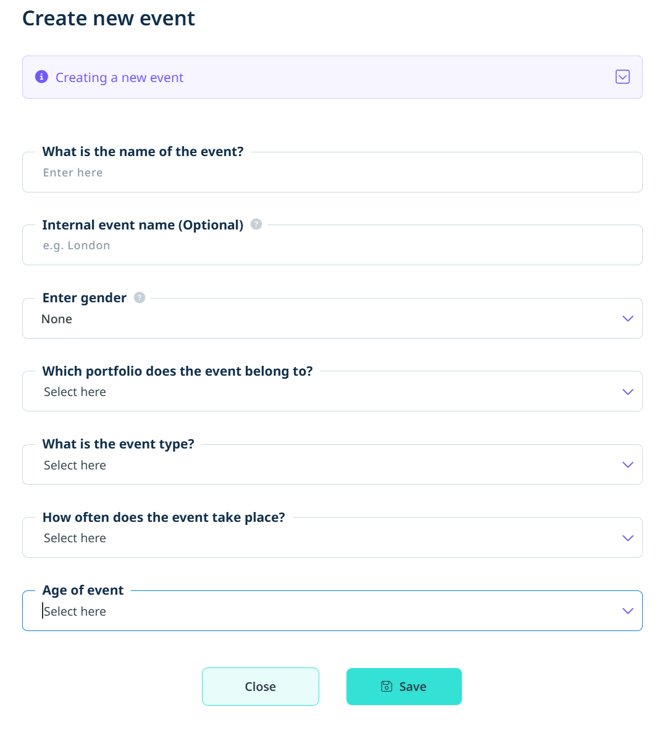Click the event type chevron arrow
The height and width of the screenshot is (731, 670).
628,465
